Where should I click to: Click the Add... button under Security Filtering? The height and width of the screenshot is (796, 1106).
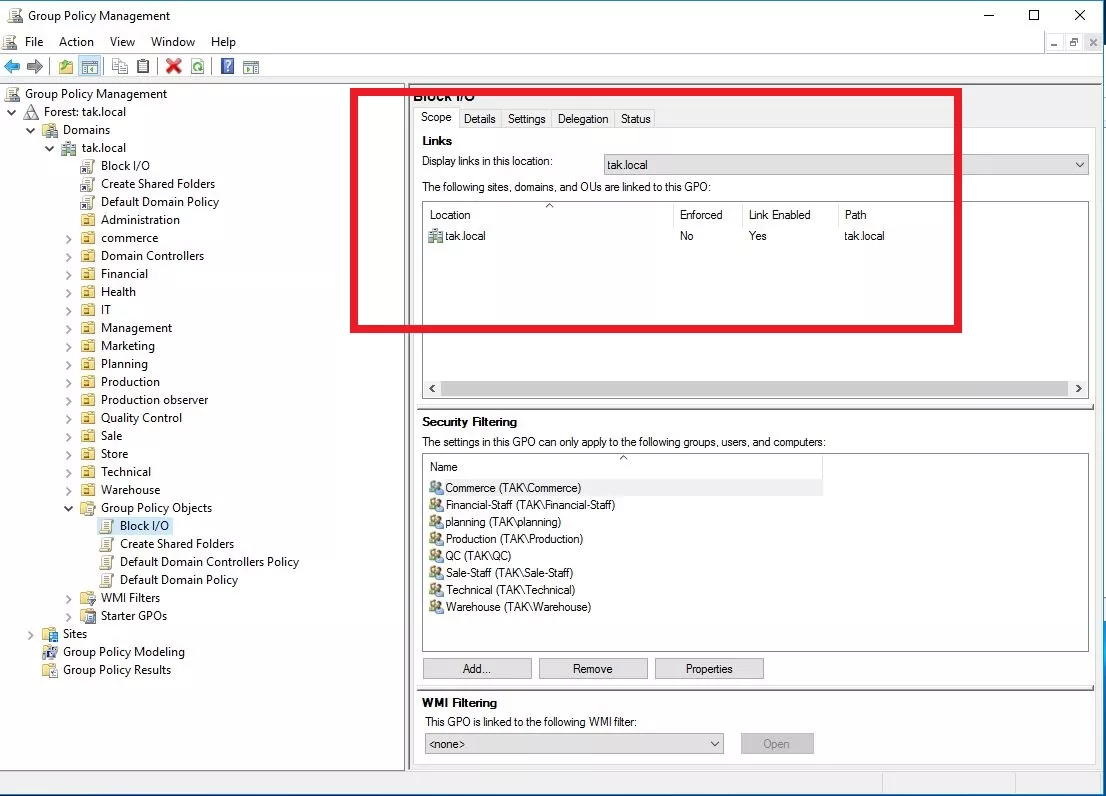tap(477, 669)
